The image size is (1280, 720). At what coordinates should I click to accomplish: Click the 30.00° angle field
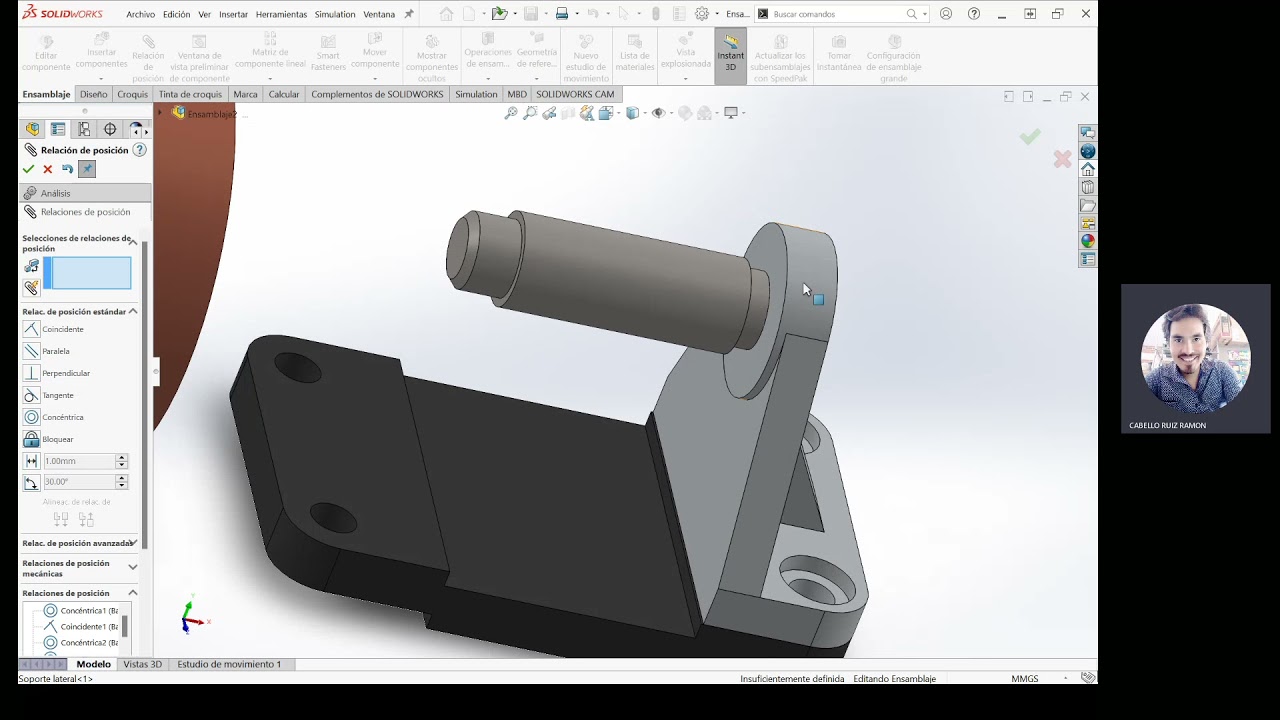pyautogui.click(x=79, y=482)
